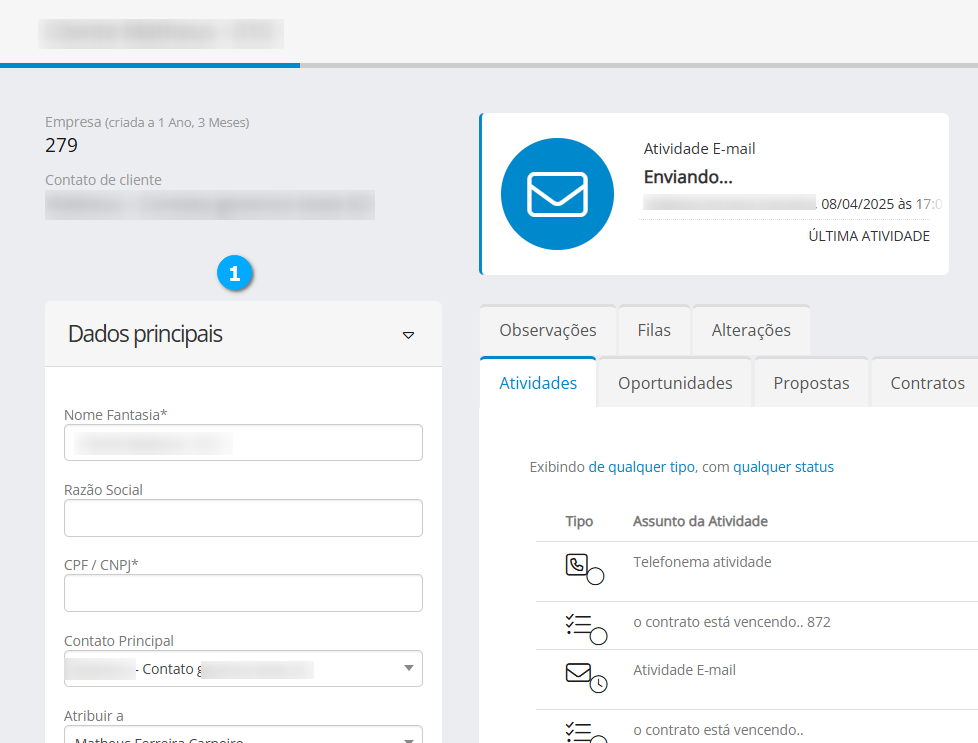Click the large blue email envelope icon
Screen dimensions: 978x743
click(557, 194)
